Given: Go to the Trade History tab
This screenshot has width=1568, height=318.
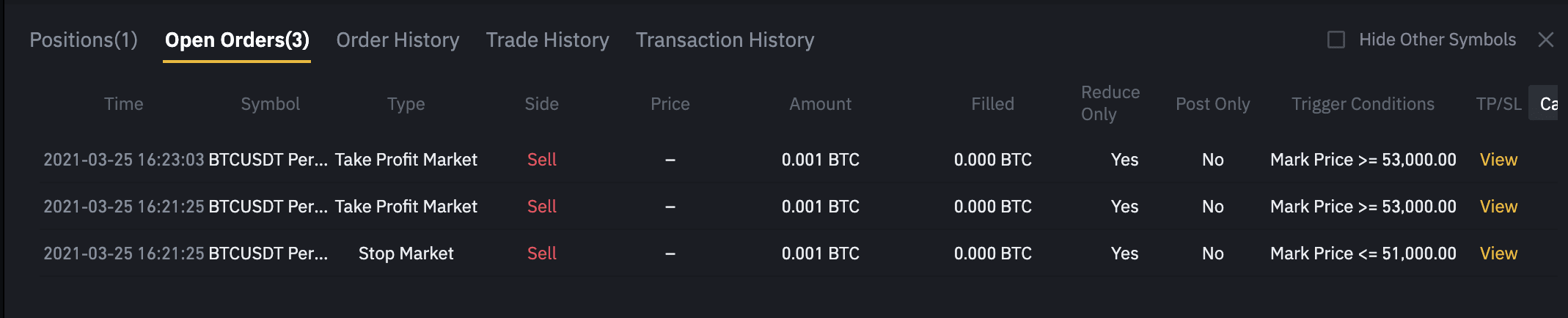Looking at the screenshot, I should [x=547, y=40].
